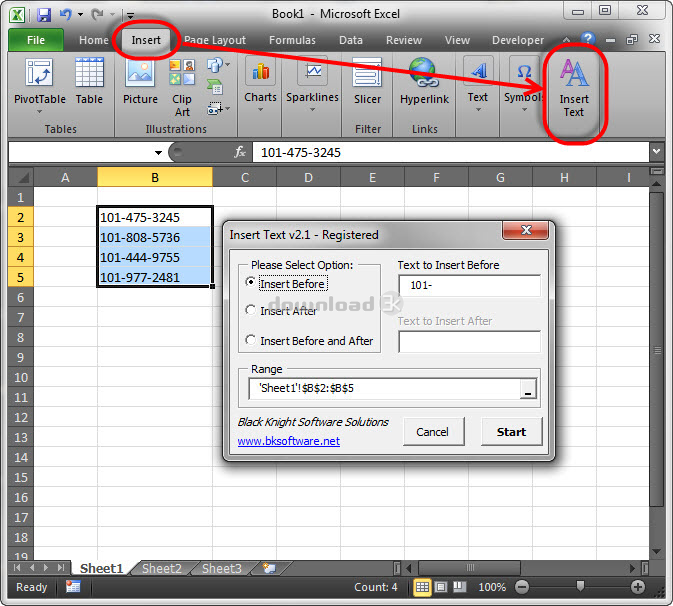Open Sparklines options
Image resolution: width=673 pixels, height=606 pixels.
312,84
